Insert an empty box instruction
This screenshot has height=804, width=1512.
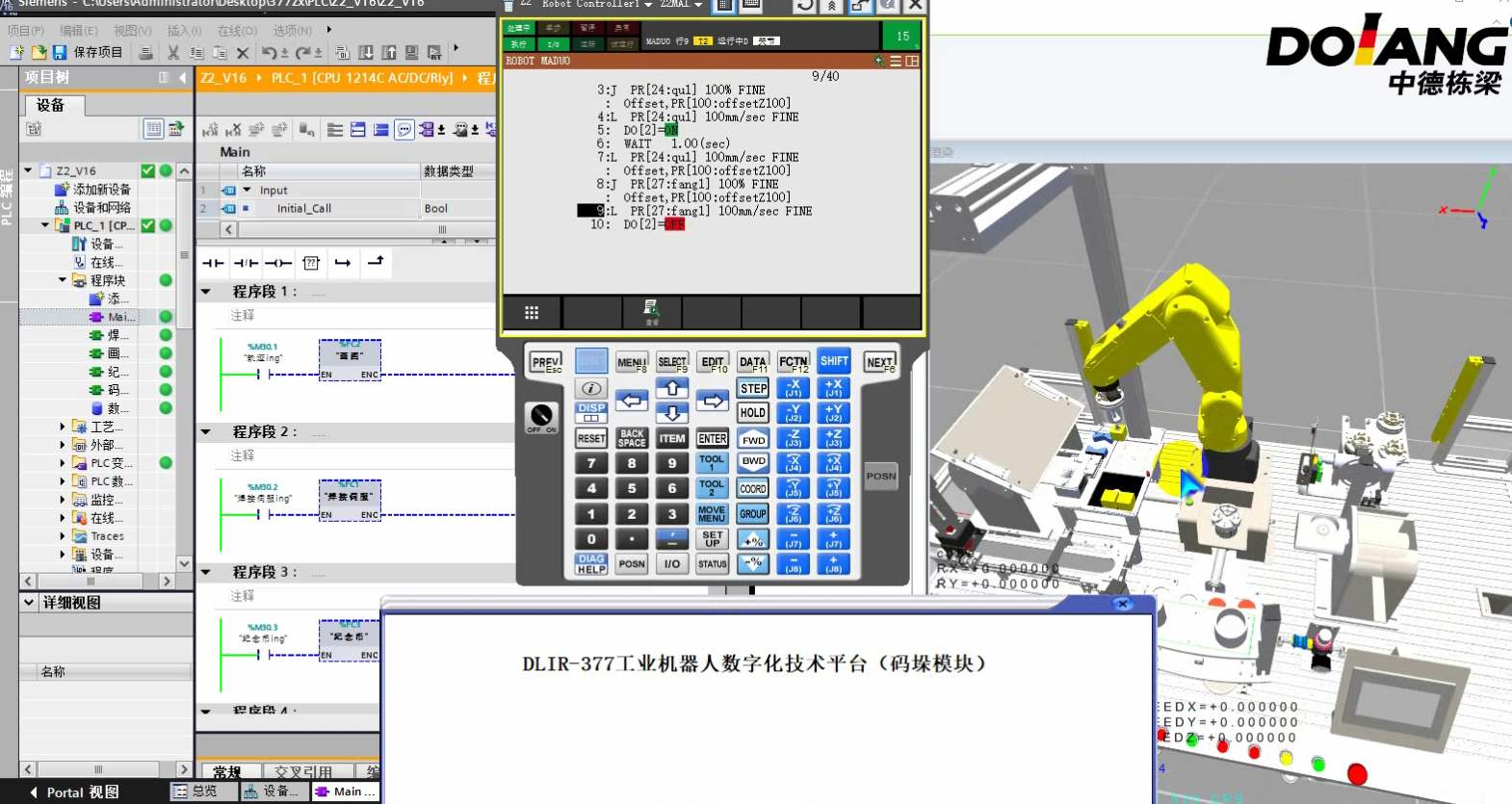pos(311,263)
